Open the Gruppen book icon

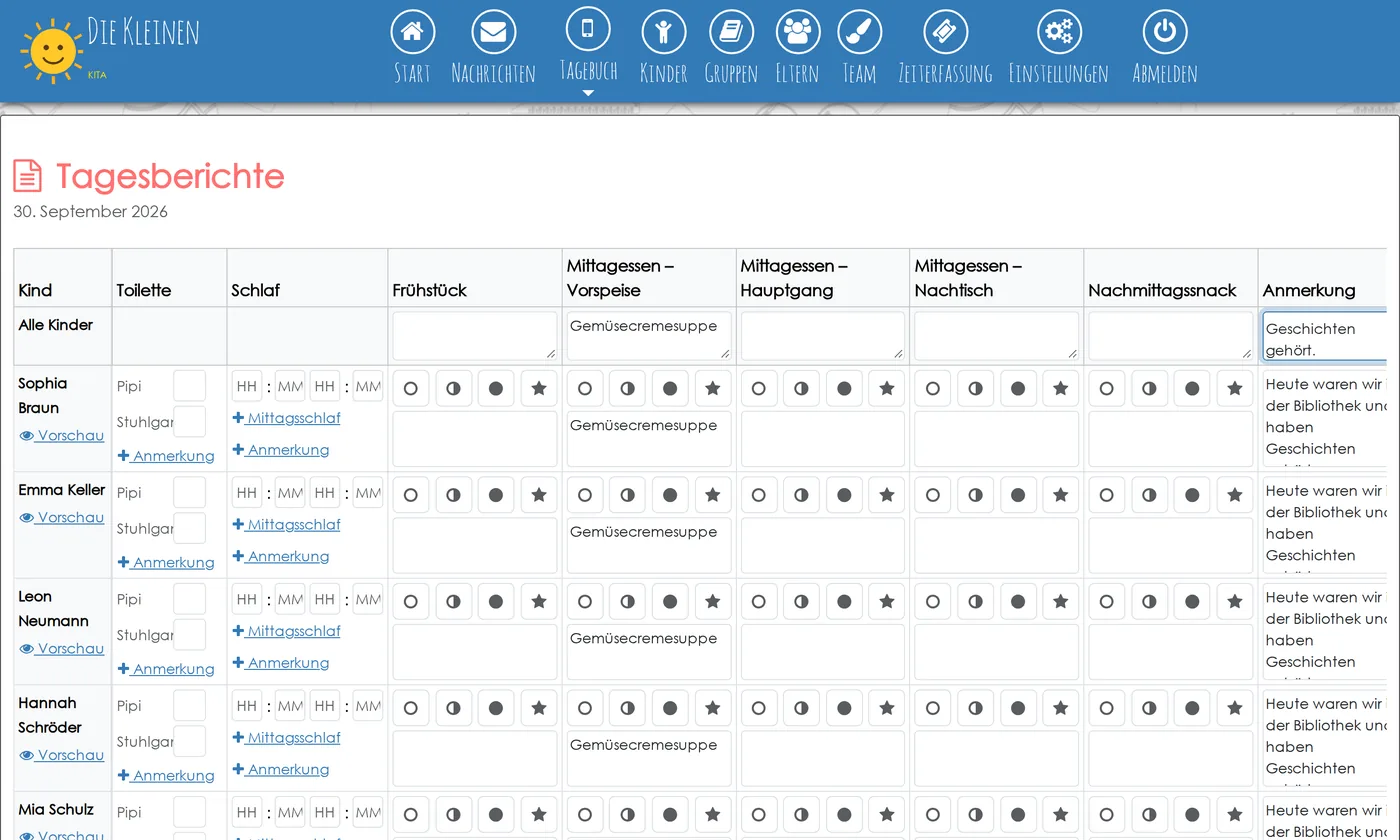point(731,31)
